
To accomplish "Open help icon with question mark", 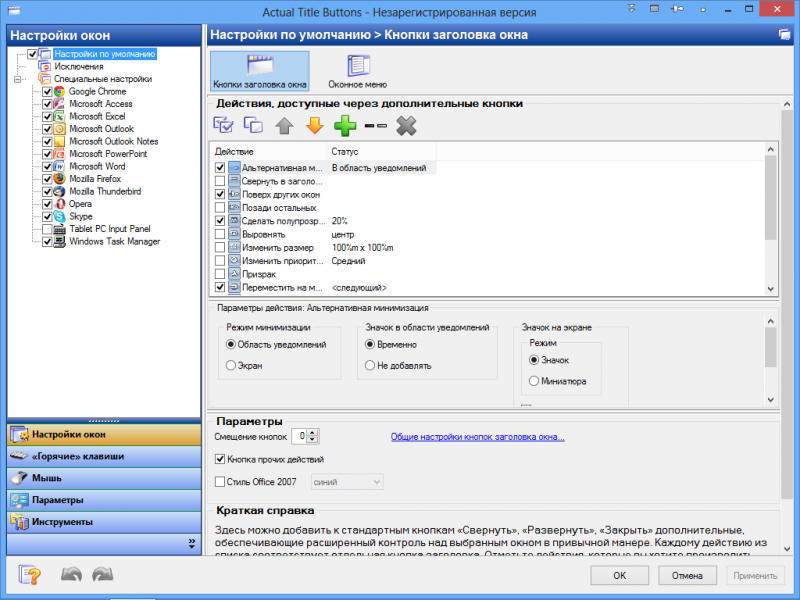I will [x=30, y=575].
